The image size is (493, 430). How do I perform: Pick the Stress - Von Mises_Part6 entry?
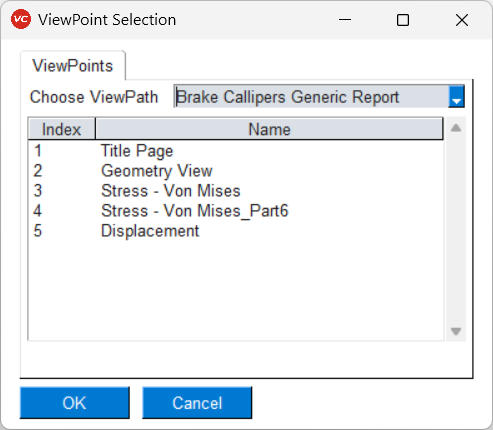click(236, 211)
